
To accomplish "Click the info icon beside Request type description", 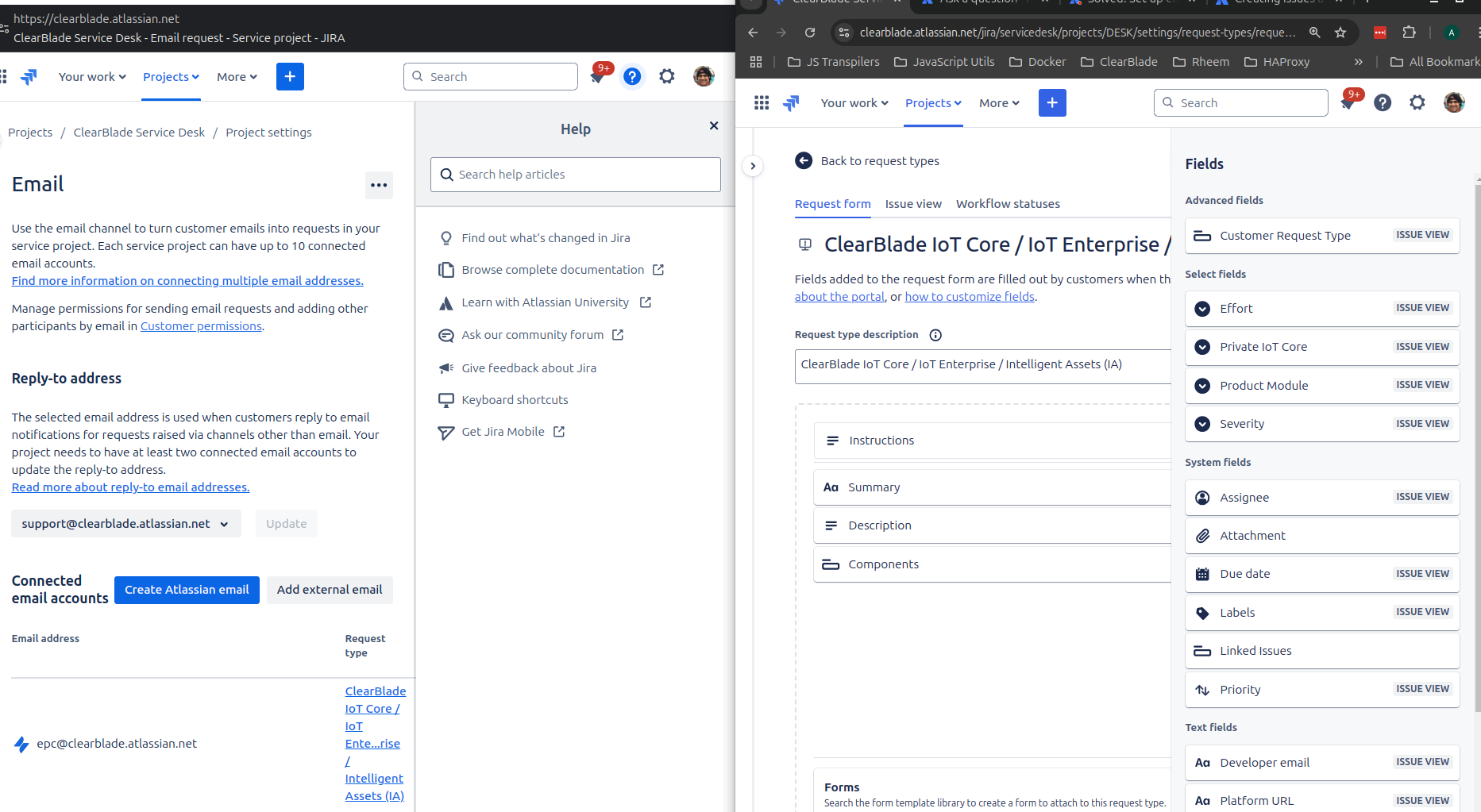I will point(935,335).
